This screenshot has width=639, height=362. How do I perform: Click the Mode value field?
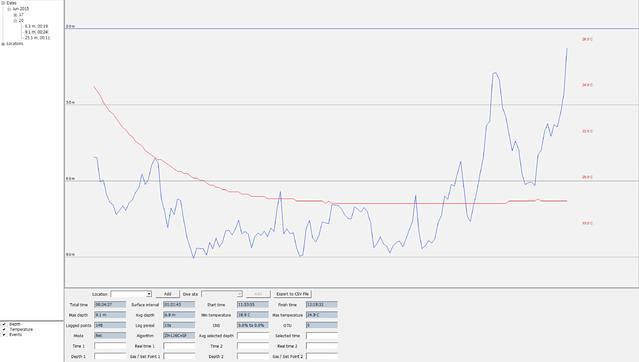pos(110,336)
